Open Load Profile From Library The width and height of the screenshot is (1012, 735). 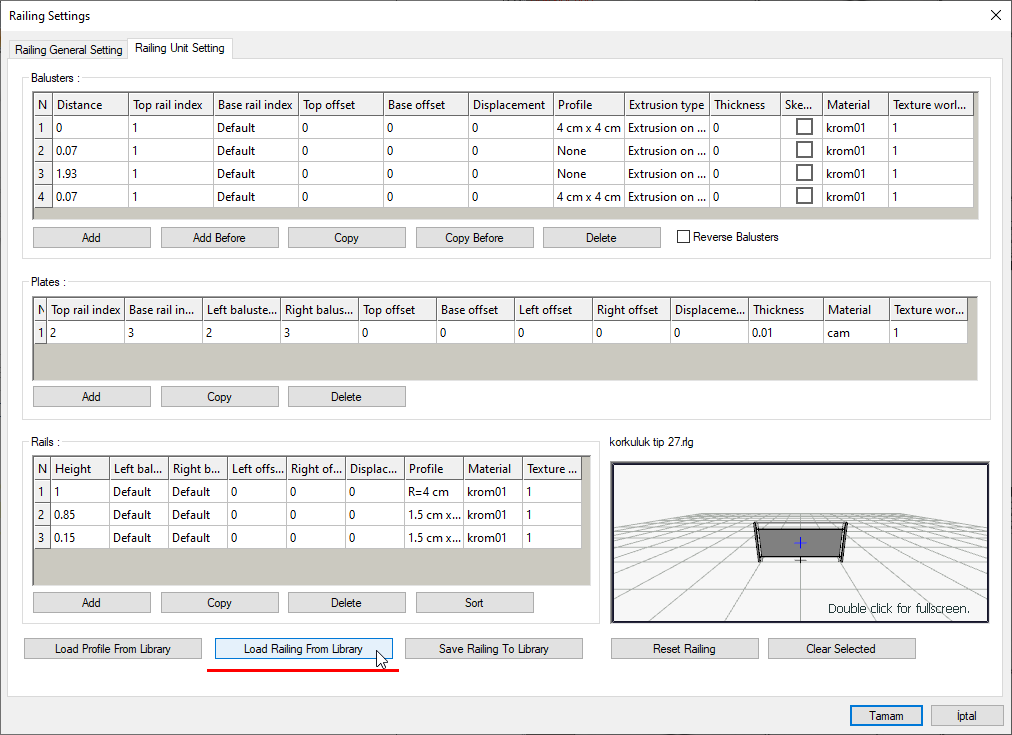click(x=112, y=649)
